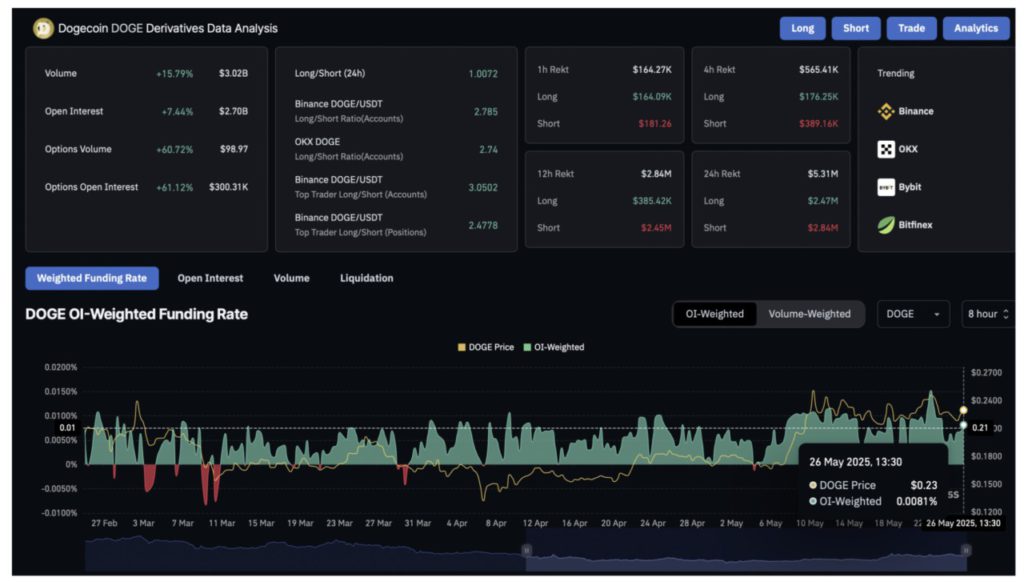Screen dimensions: 1024x582
Task: Open the 8 hour interval dropdown
Action: pyautogui.click(x=986, y=314)
